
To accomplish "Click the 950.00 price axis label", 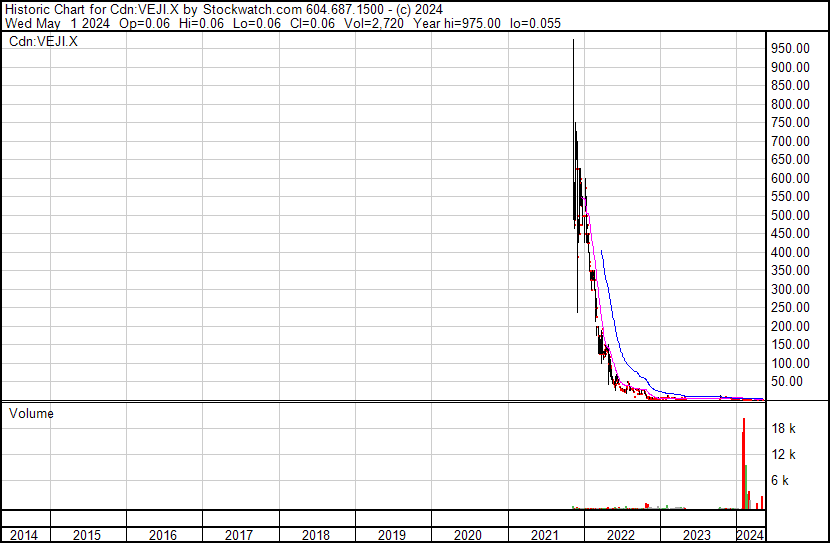I will click(x=790, y=49).
